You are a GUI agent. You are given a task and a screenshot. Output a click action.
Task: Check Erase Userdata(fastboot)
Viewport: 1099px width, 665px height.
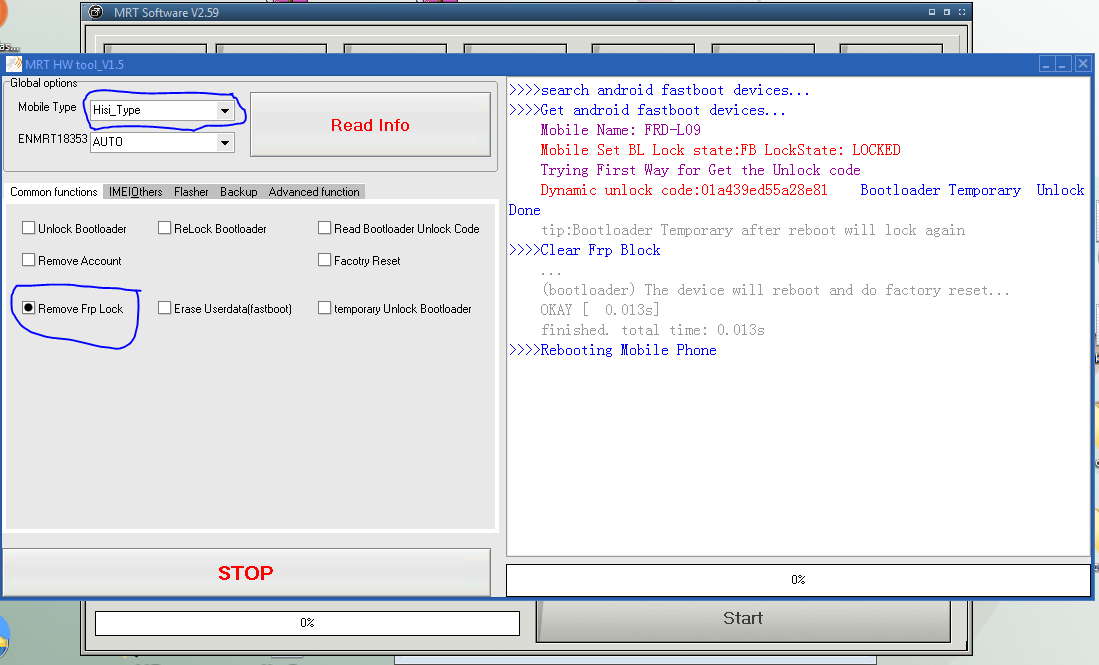click(x=165, y=308)
